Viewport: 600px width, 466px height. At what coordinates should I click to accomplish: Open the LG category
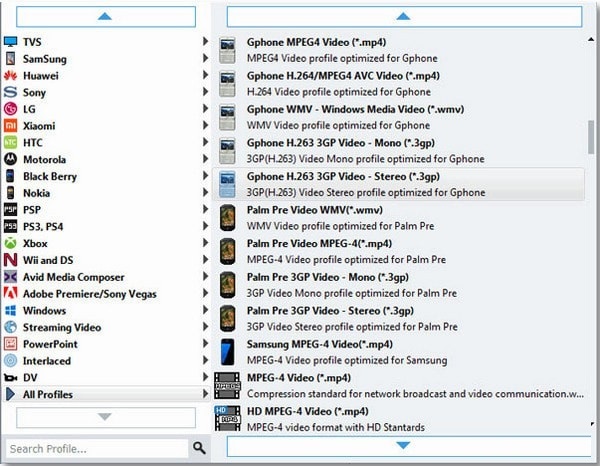click(x=106, y=109)
